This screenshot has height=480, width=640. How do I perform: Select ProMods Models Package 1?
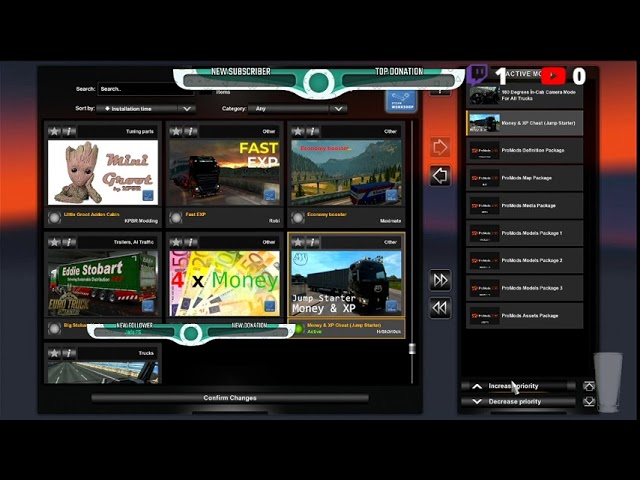524,233
